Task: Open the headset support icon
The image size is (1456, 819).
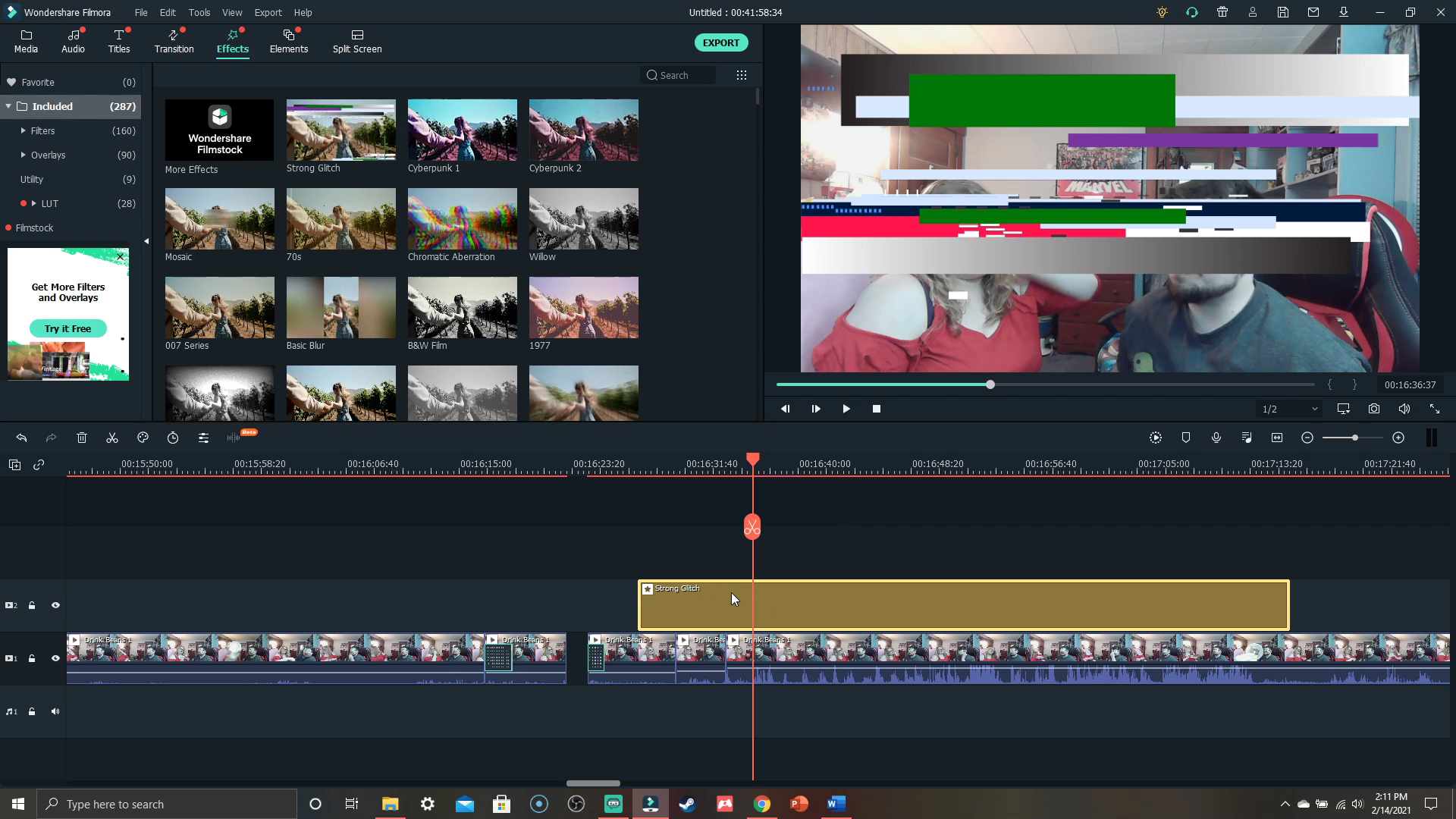Action: tap(1192, 12)
